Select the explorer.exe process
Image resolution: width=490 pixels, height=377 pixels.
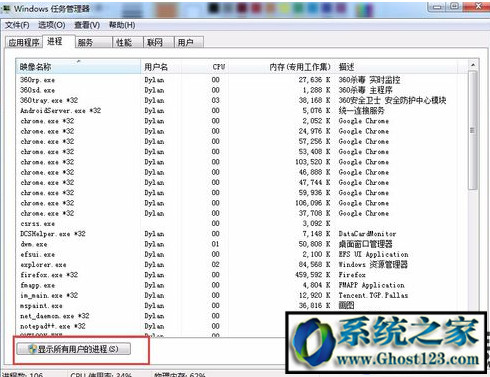242,265
